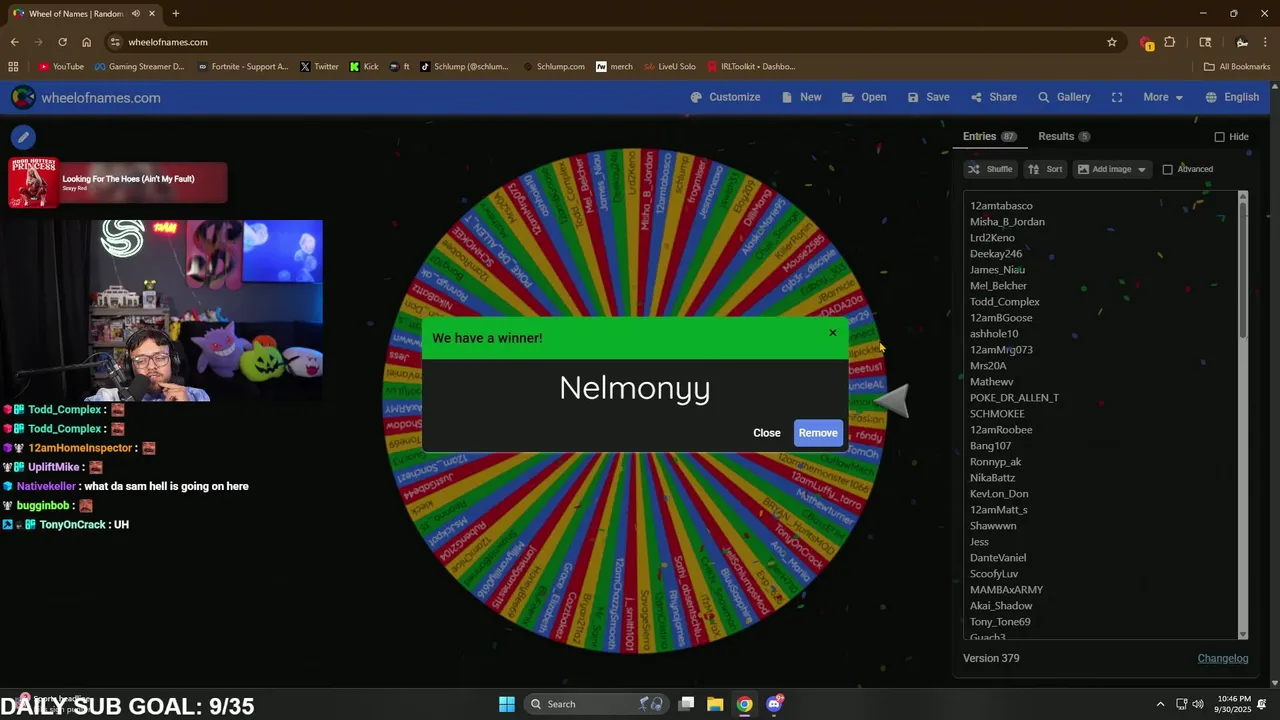Show hidden system tray icons

coord(1160,704)
